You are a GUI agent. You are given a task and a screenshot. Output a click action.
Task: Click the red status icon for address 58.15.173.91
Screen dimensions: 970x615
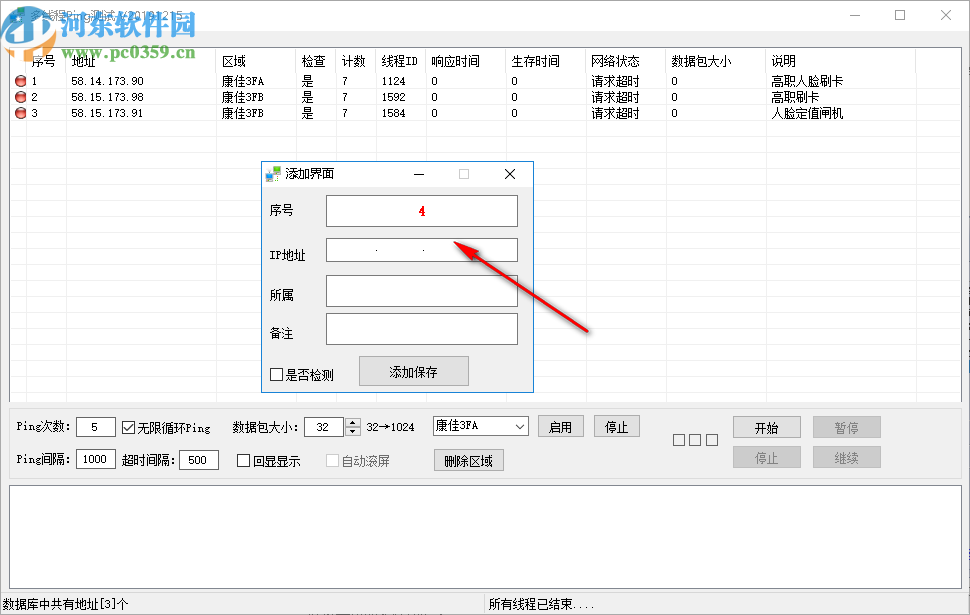pos(22,112)
